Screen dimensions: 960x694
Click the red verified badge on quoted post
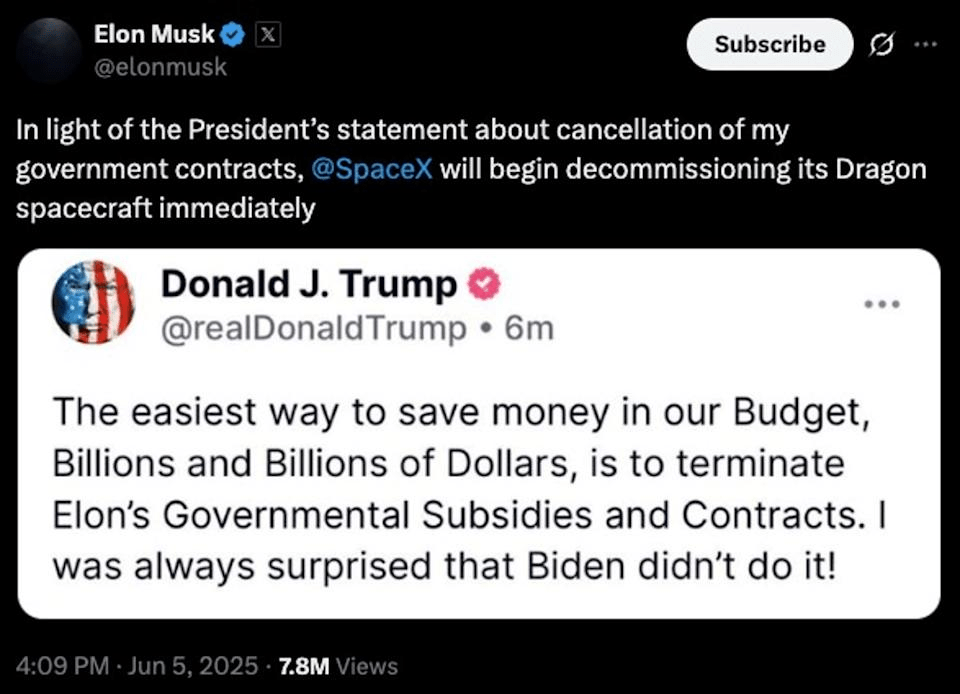pyautogui.click(x=484, y=286)
